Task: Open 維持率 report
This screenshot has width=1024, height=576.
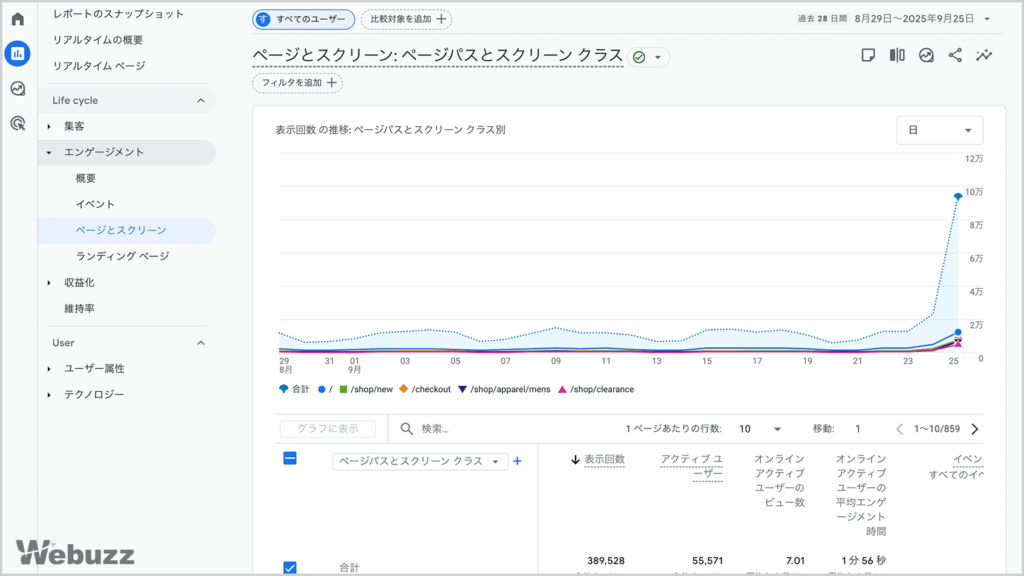Action: (79, 308)
